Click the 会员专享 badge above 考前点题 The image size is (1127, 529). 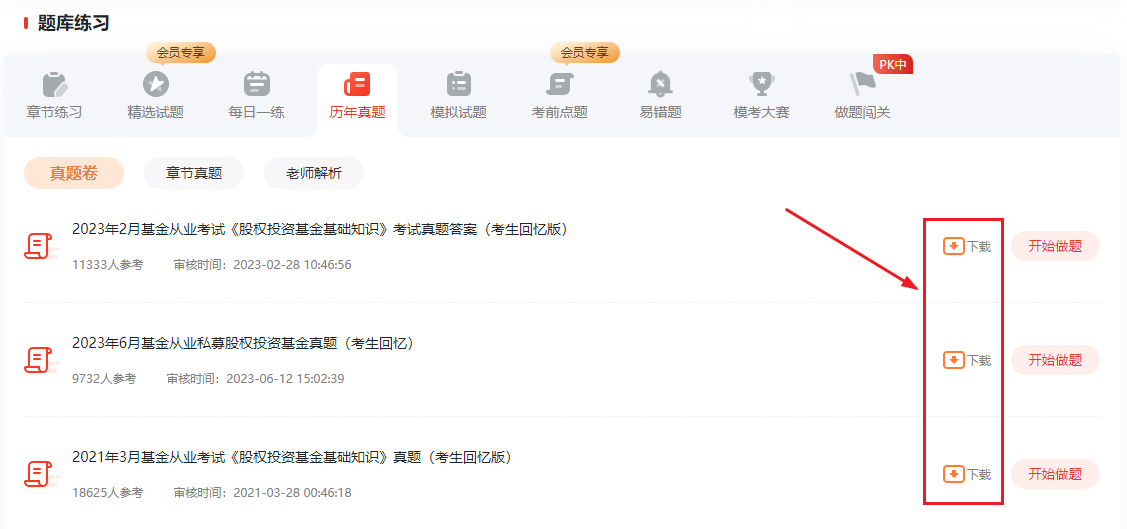pos(584,52)
